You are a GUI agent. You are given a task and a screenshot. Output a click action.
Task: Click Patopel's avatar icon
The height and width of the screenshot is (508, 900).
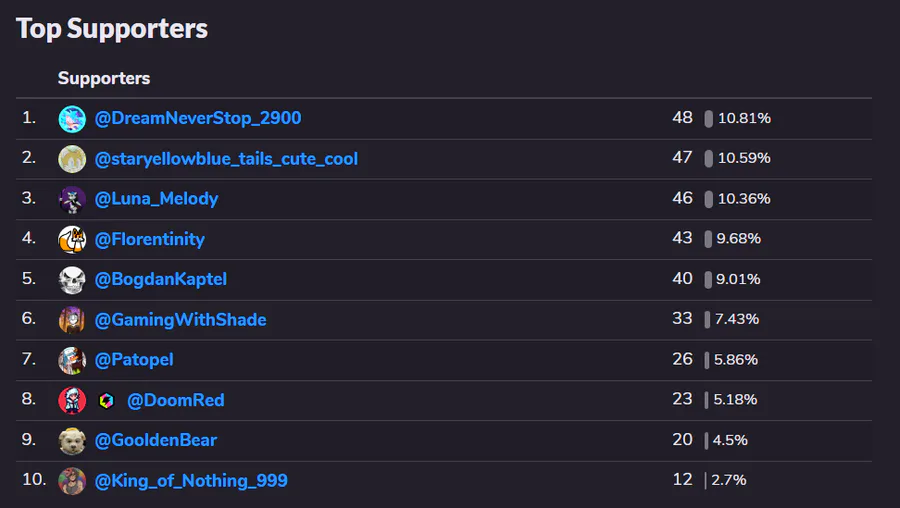pyautogui.click(x=72, y=360)
